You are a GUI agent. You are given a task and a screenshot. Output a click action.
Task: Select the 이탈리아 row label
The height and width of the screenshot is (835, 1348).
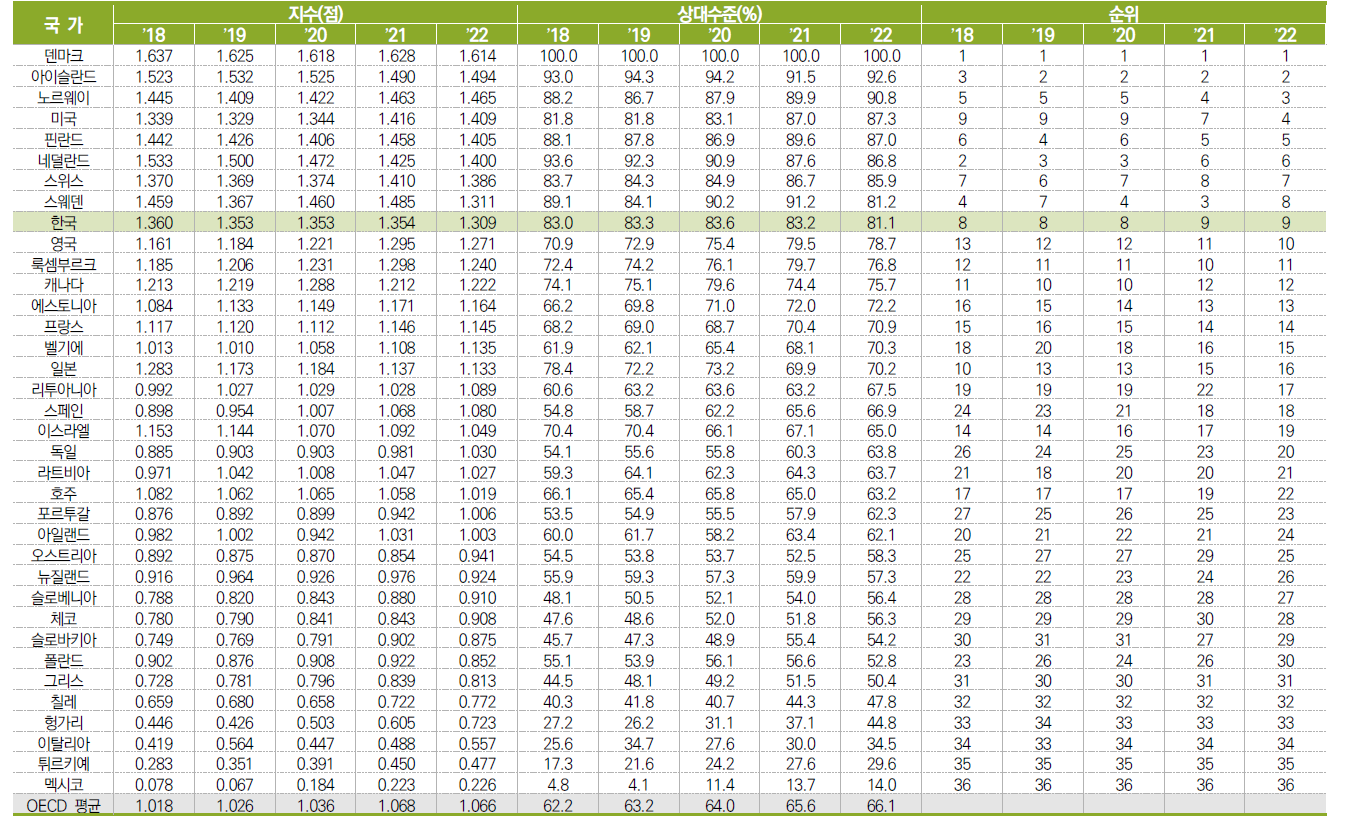(x=64, y=743)
